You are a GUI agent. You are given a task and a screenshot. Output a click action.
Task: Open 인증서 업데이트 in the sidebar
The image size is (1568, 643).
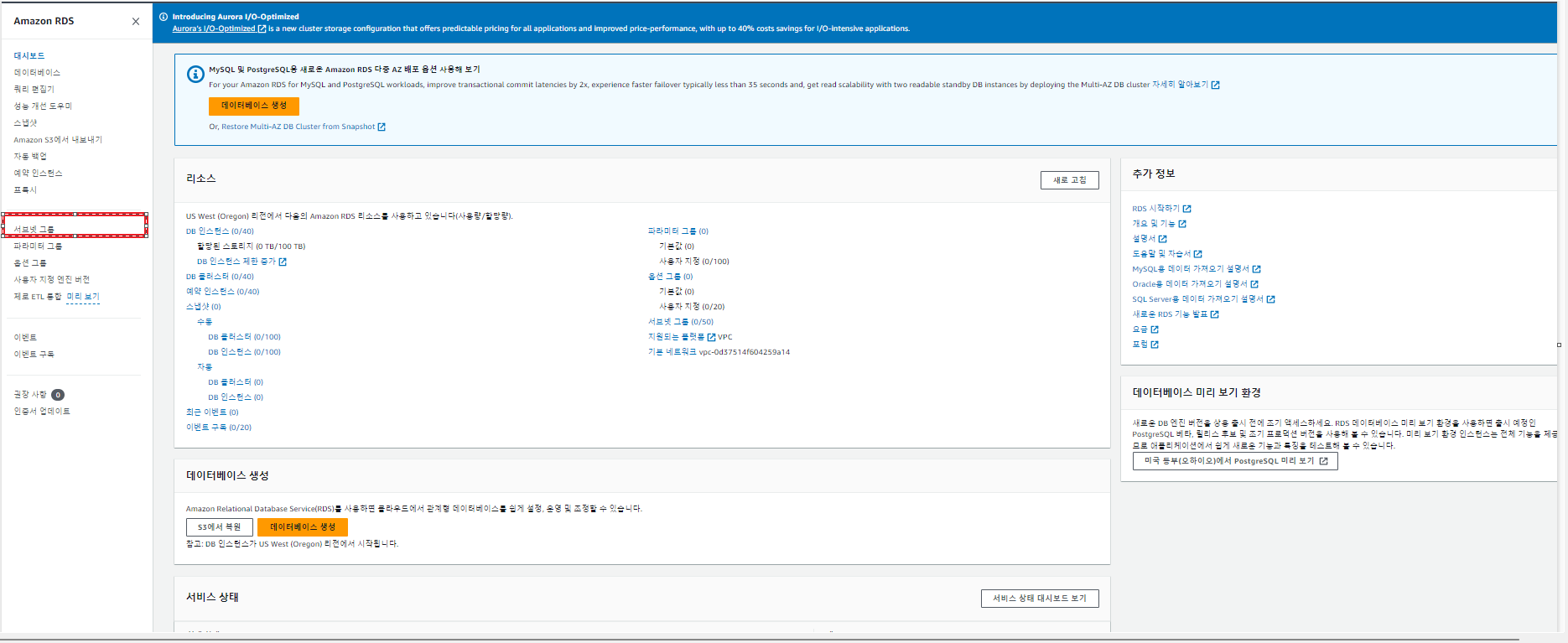[42, 411]
